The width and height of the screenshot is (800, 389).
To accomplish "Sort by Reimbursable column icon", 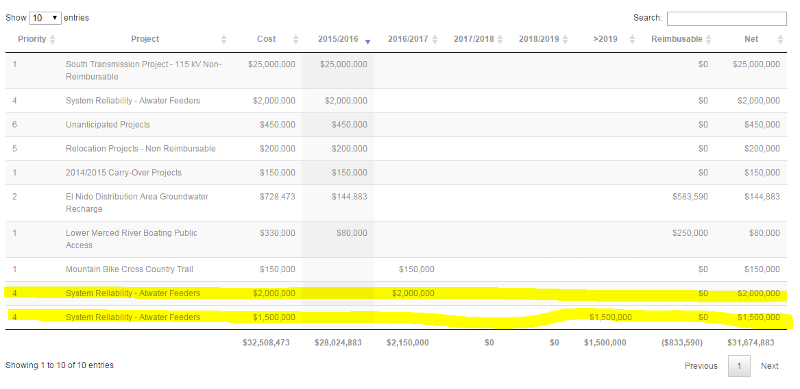I will point(708,39).
